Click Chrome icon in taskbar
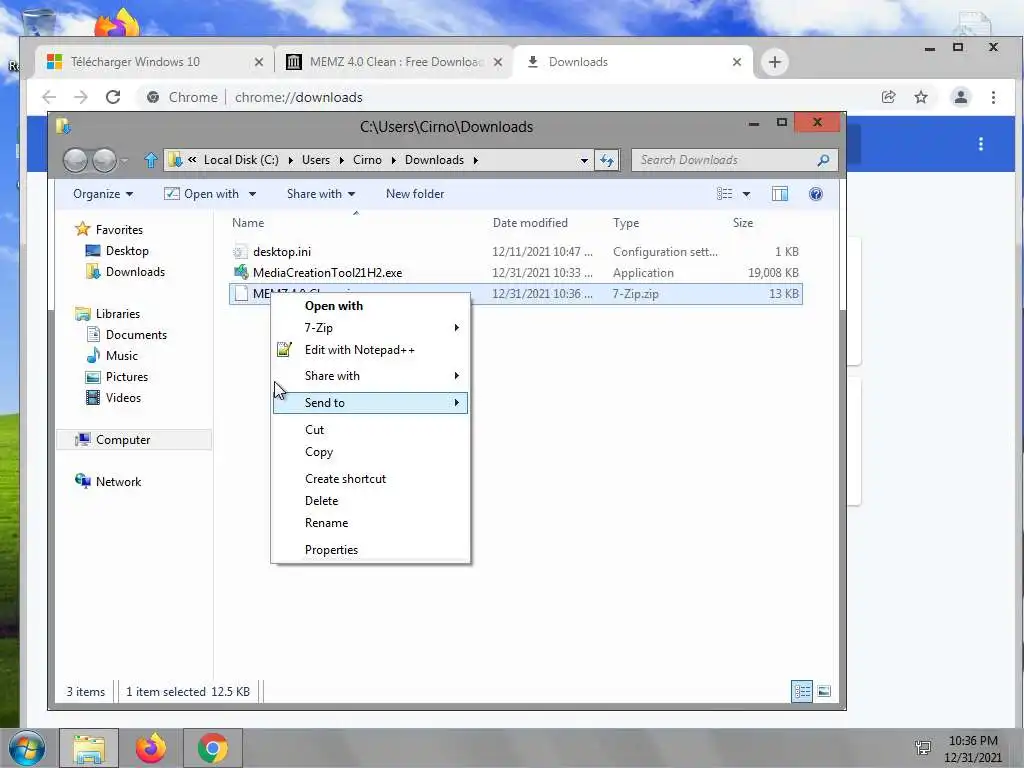The width and height of the screenshot is (1024, 768). [213, 748]
